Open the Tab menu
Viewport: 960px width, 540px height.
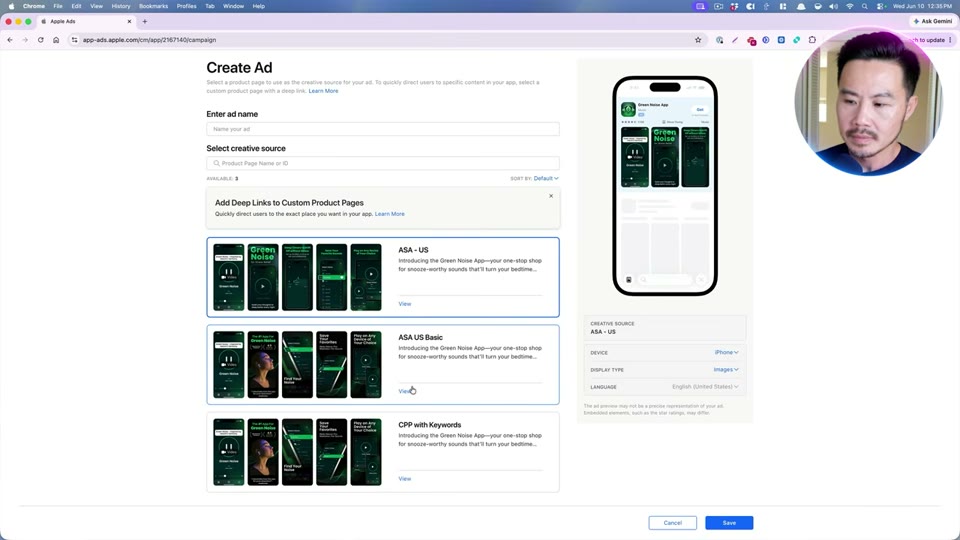point(209,6)
